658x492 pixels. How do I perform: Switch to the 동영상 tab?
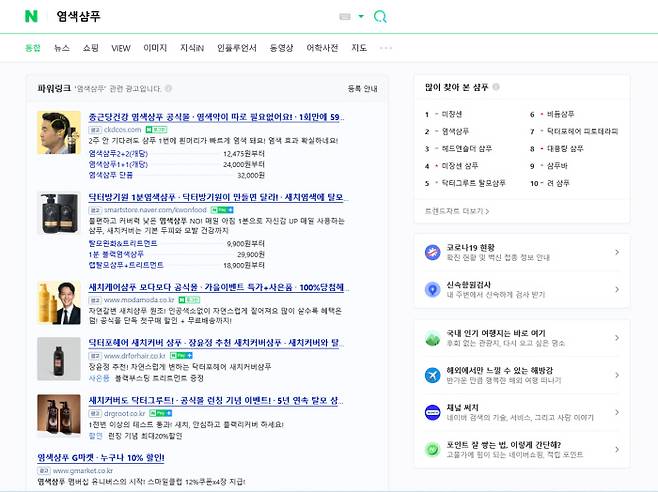pyautogui.click(x=282, y=48)
